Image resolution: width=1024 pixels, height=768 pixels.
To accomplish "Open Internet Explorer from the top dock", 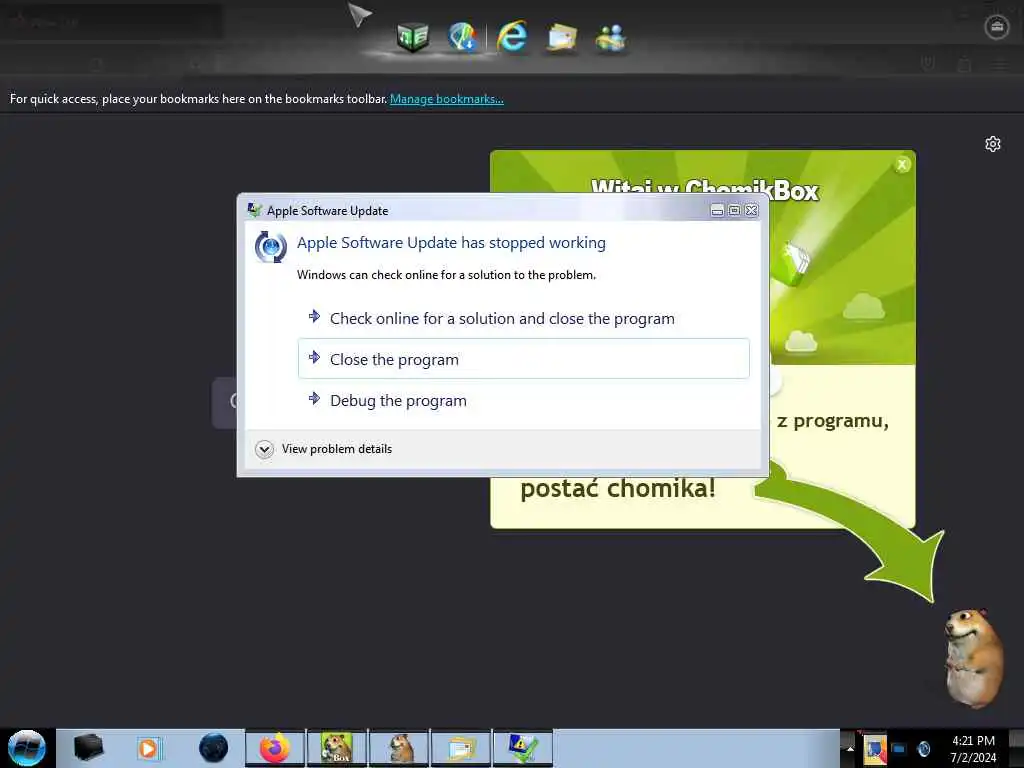I will click(512, 37).
